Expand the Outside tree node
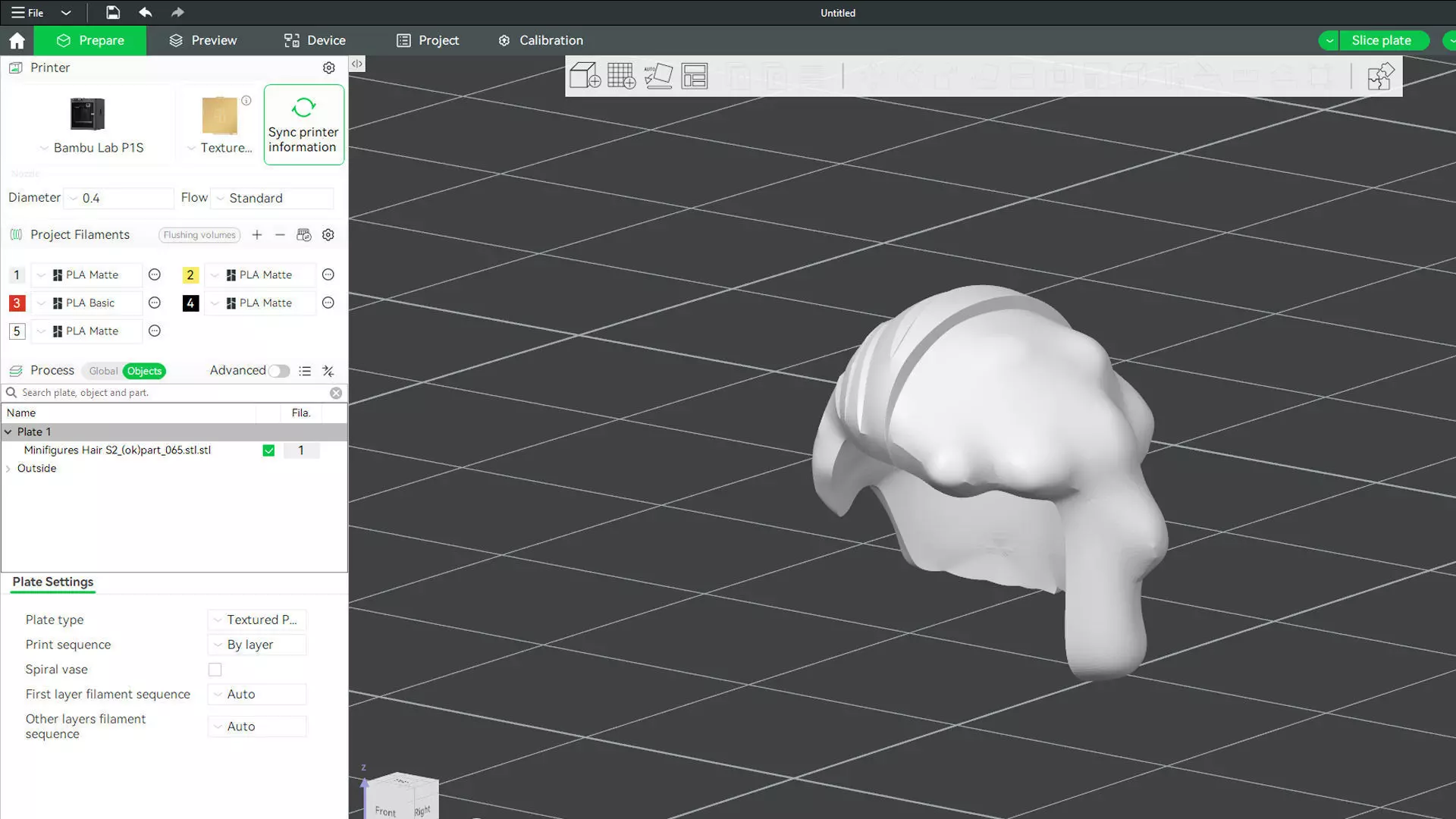 pos(8,469)
